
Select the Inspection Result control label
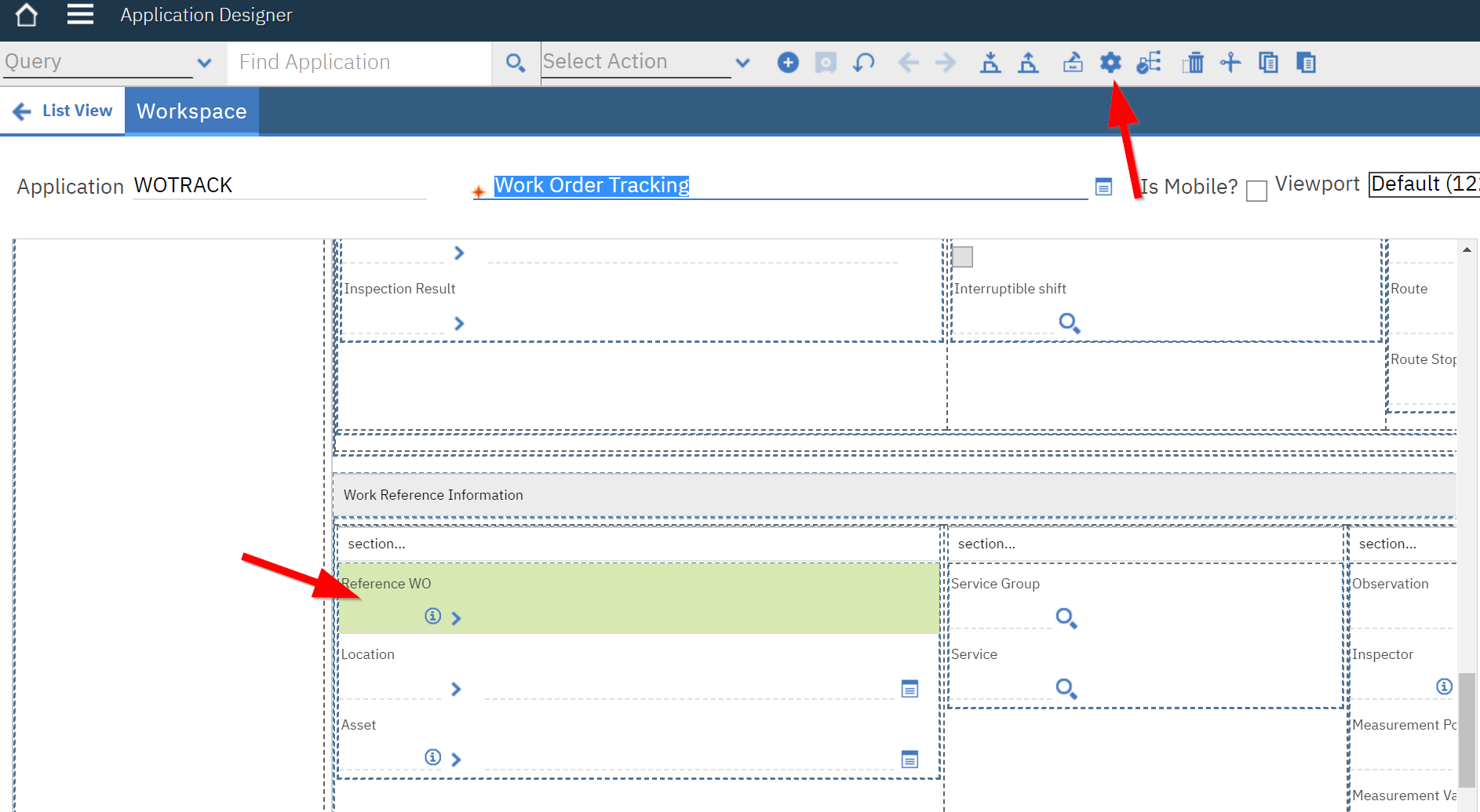399,289
